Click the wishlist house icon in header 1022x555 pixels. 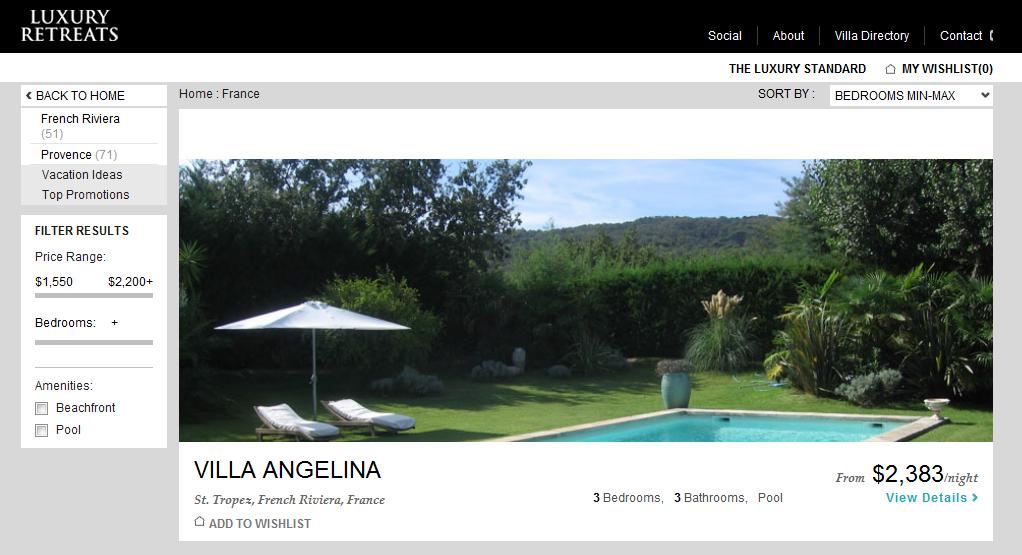pyautogui.click(x=890, y=69)
